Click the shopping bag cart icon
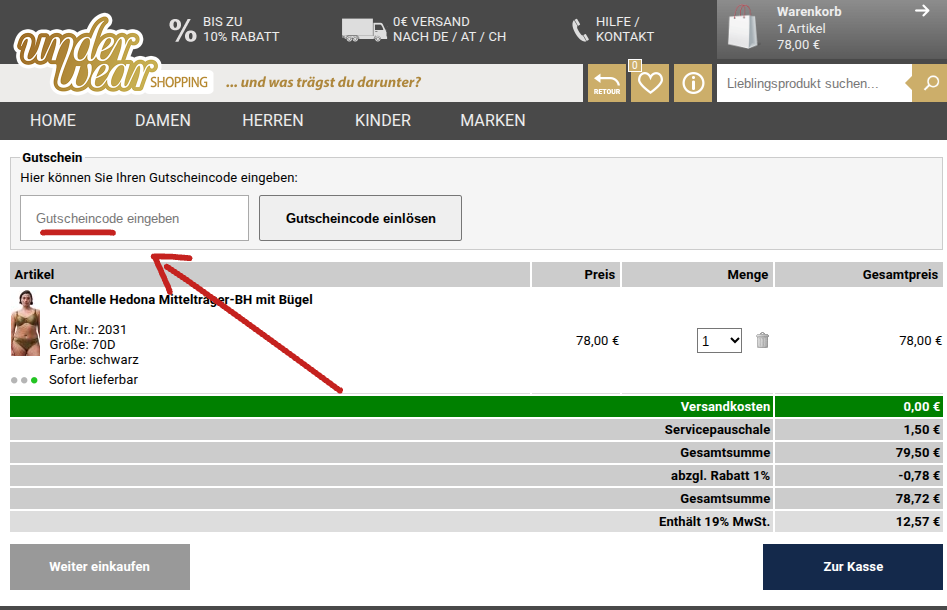The height and width of the screenshot is (610, 947). tap(743, 28)
